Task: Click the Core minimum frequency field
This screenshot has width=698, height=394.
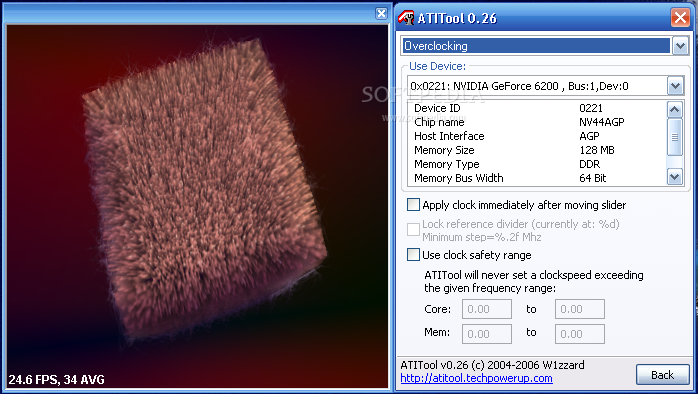Action: pos(487,309)
